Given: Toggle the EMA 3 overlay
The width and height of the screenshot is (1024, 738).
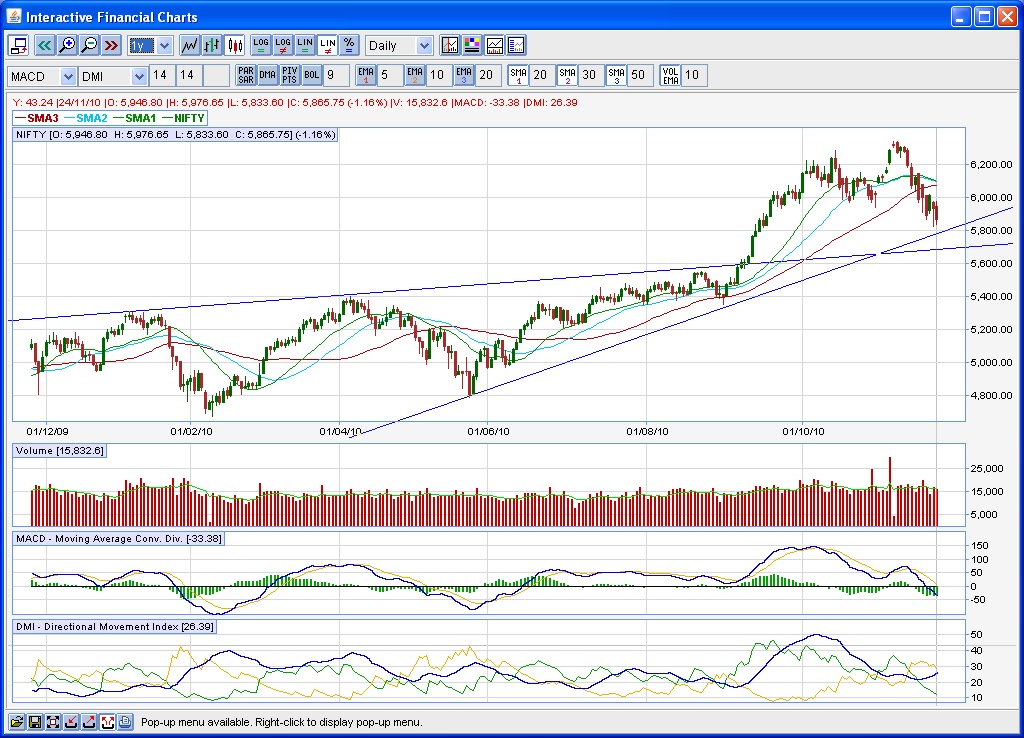Looking at the screenshot, I should 464,75.
